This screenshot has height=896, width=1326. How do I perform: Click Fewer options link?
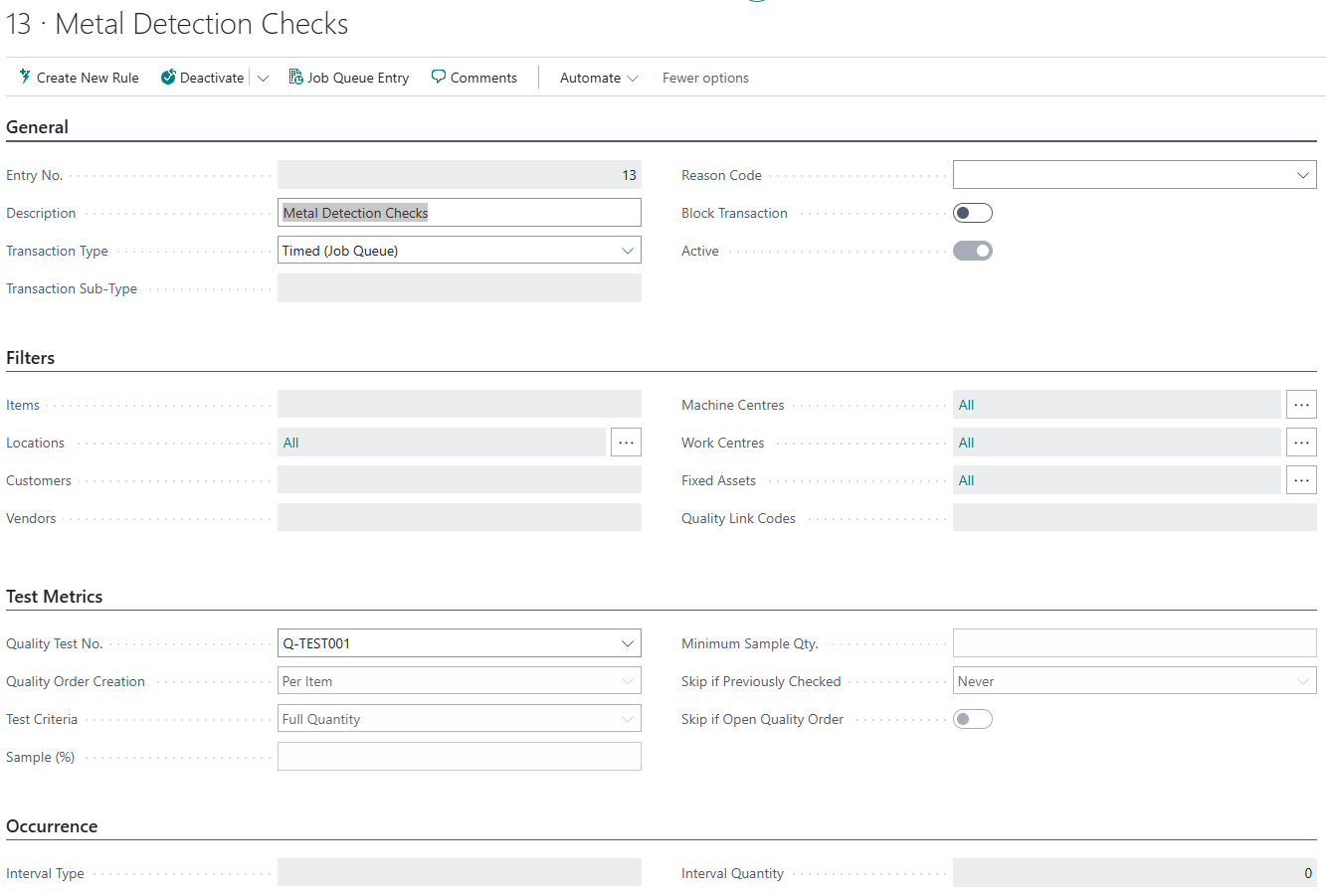(705, 78)
